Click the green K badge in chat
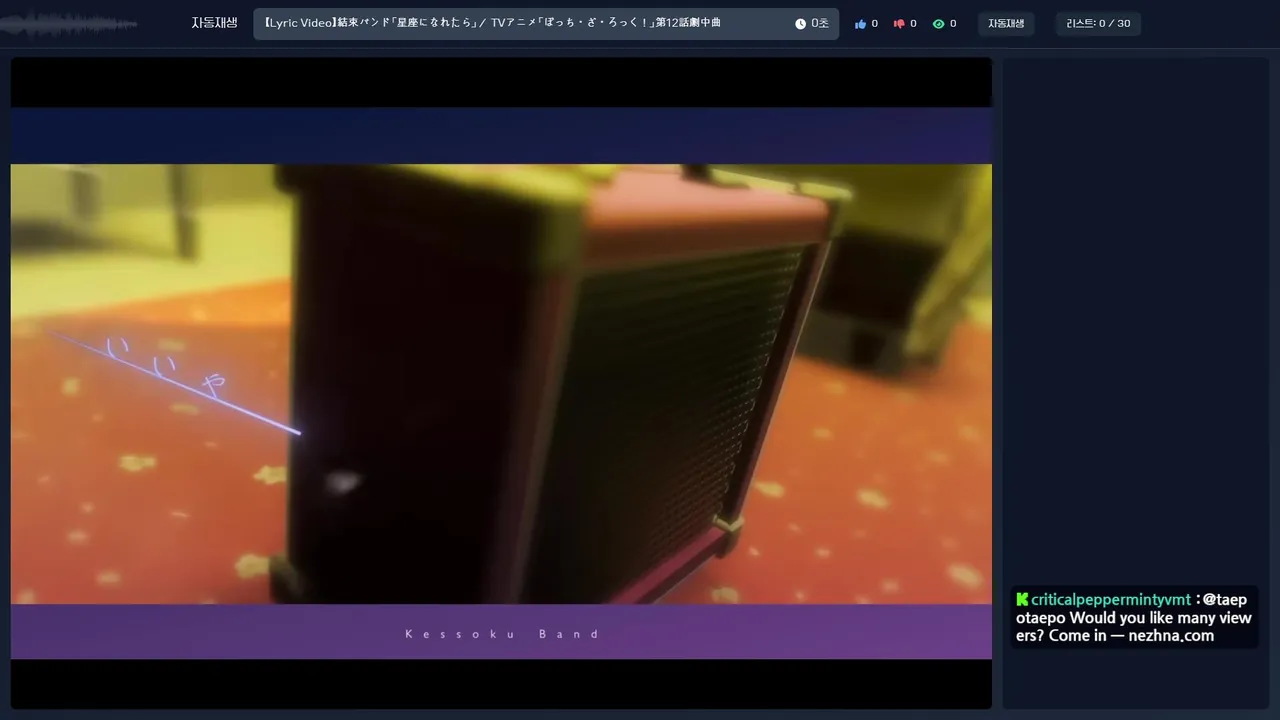Viewport: 1280px width, 720px height. point(1022,600)
